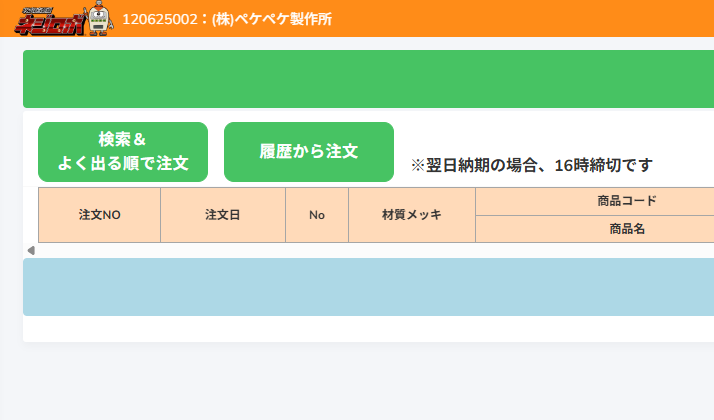Click the company name (株)ペケペケ製作所
Viewport: 714px width, 420px height.
(272, 19)
